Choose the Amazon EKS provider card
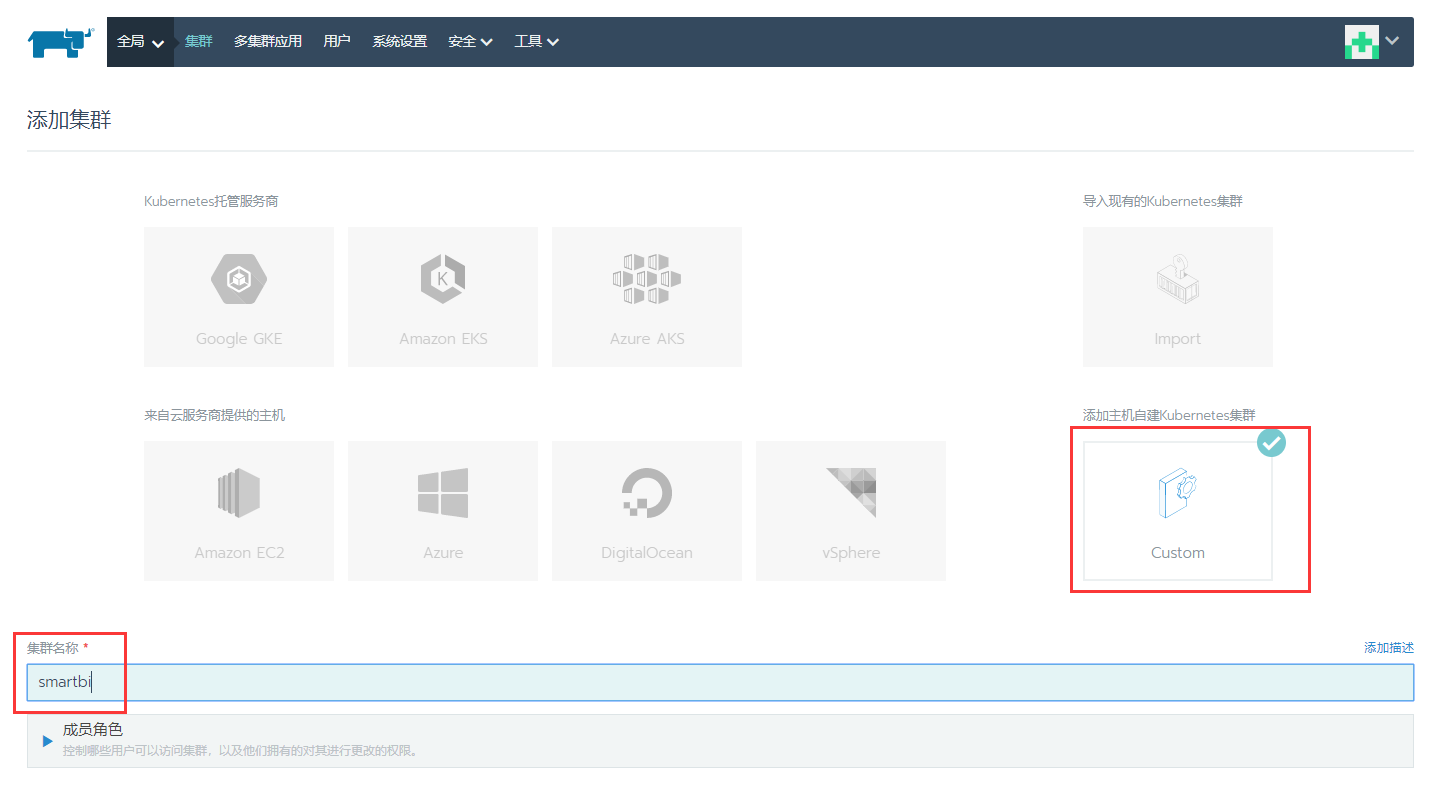Screen dimensions: 1439x786 coord(443,297)
